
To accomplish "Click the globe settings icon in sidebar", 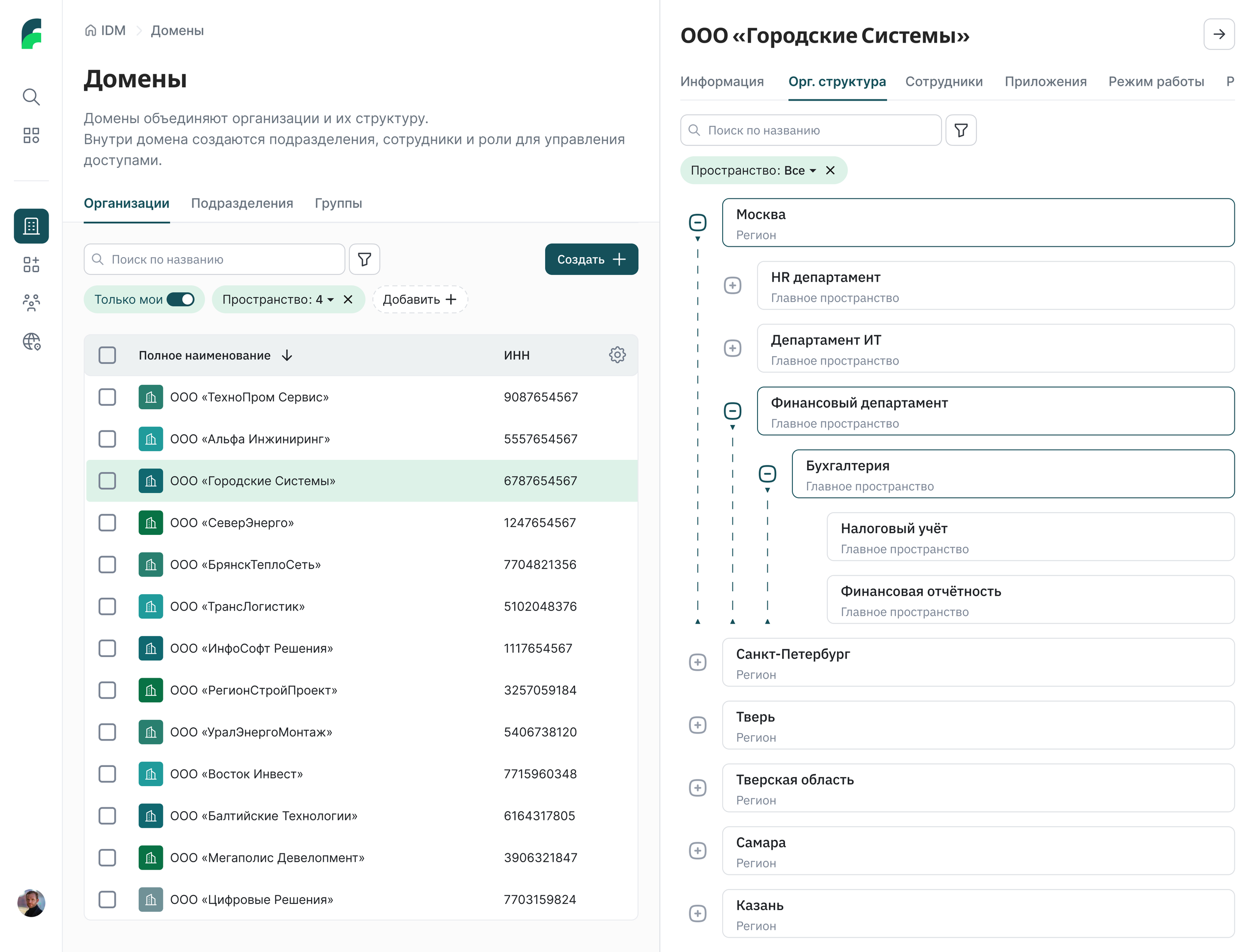I will point(31,342).
